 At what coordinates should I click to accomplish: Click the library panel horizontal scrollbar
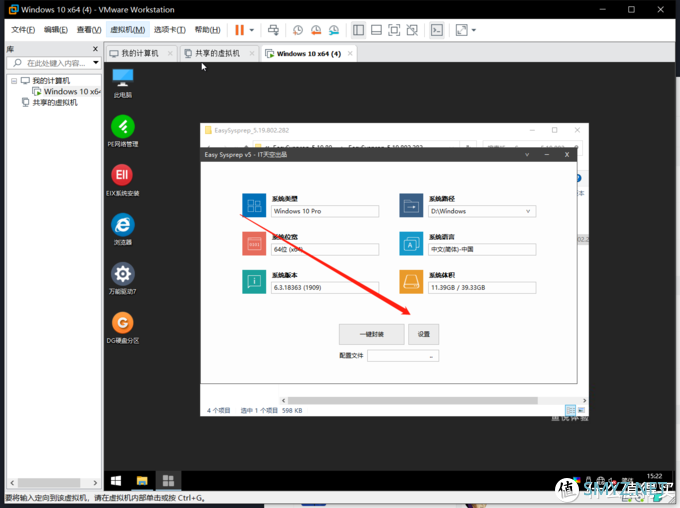tap(49, 482)
